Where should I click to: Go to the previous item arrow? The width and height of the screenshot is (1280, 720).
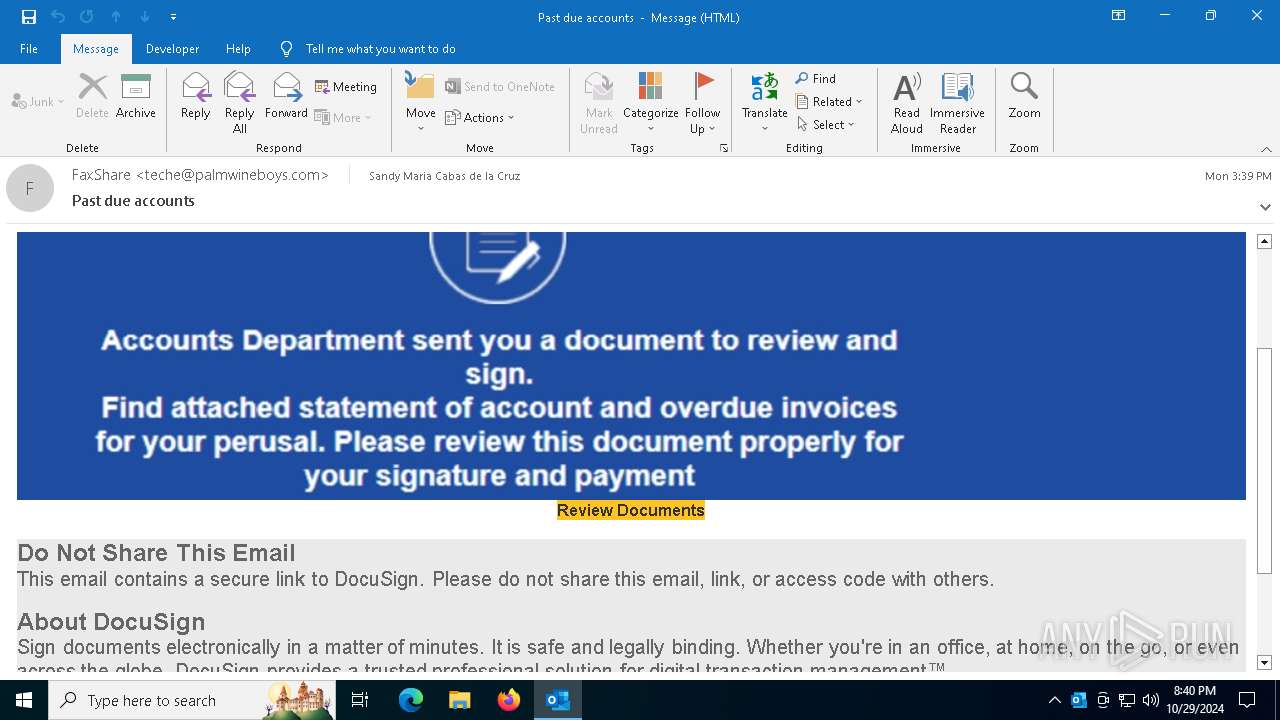click(x=116, y=16)
